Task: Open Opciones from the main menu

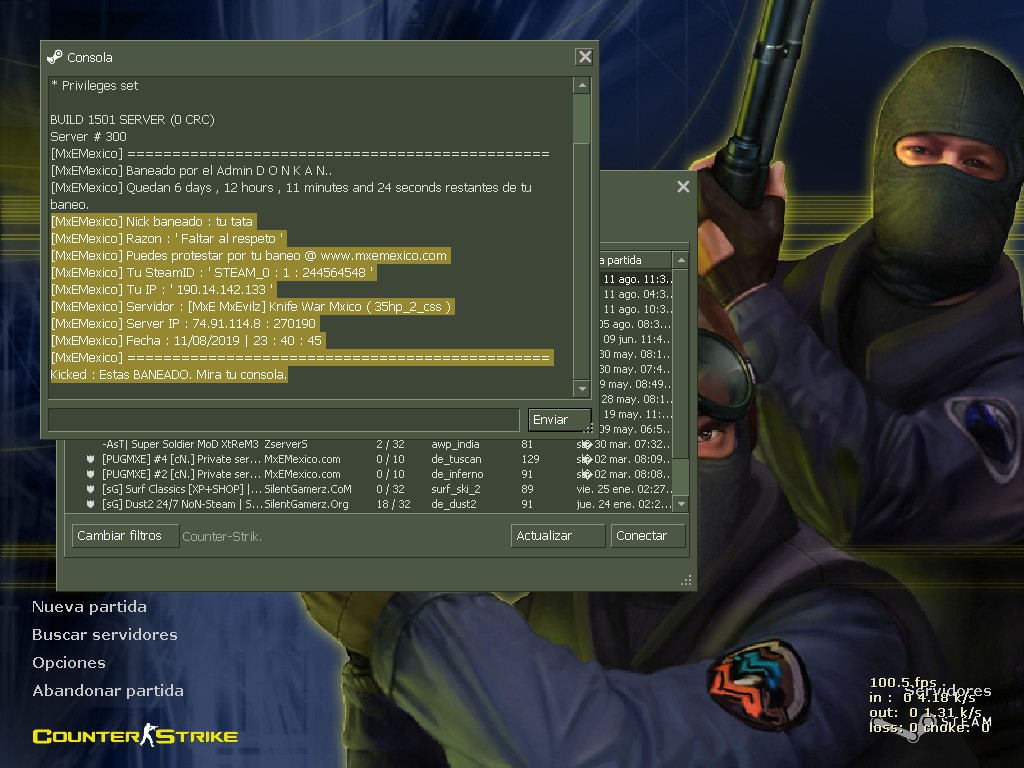Action: pos(69,663)
